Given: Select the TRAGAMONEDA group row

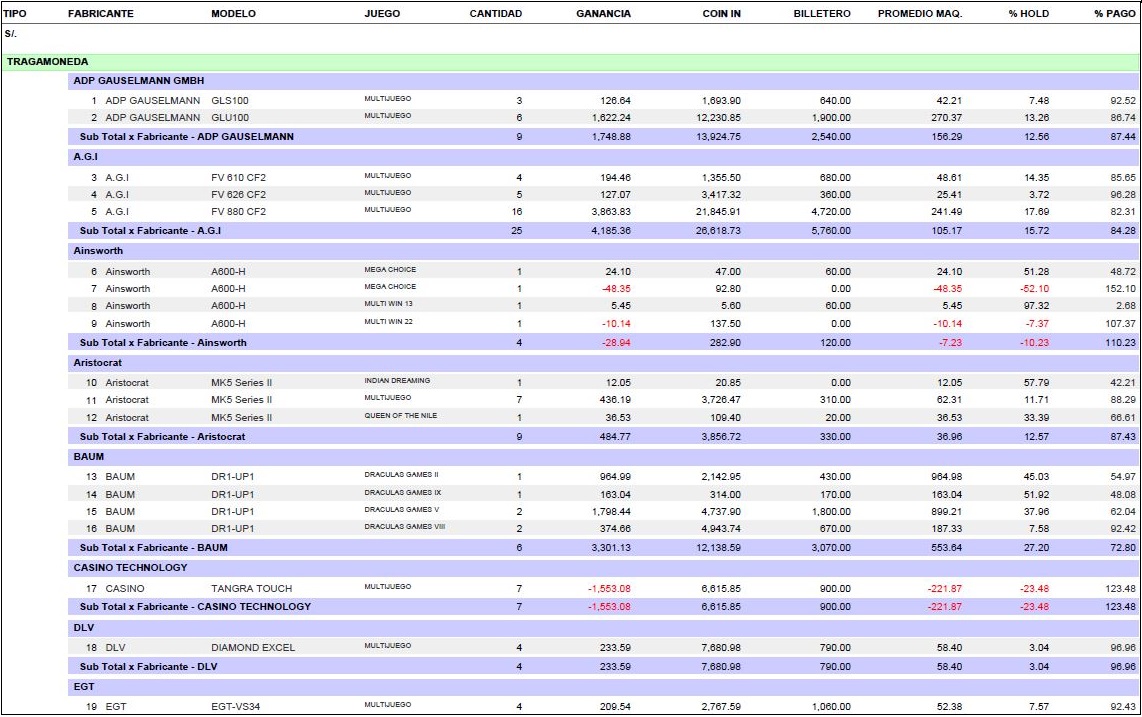Looking at the screenshot, I should click(x=570, y=62).
